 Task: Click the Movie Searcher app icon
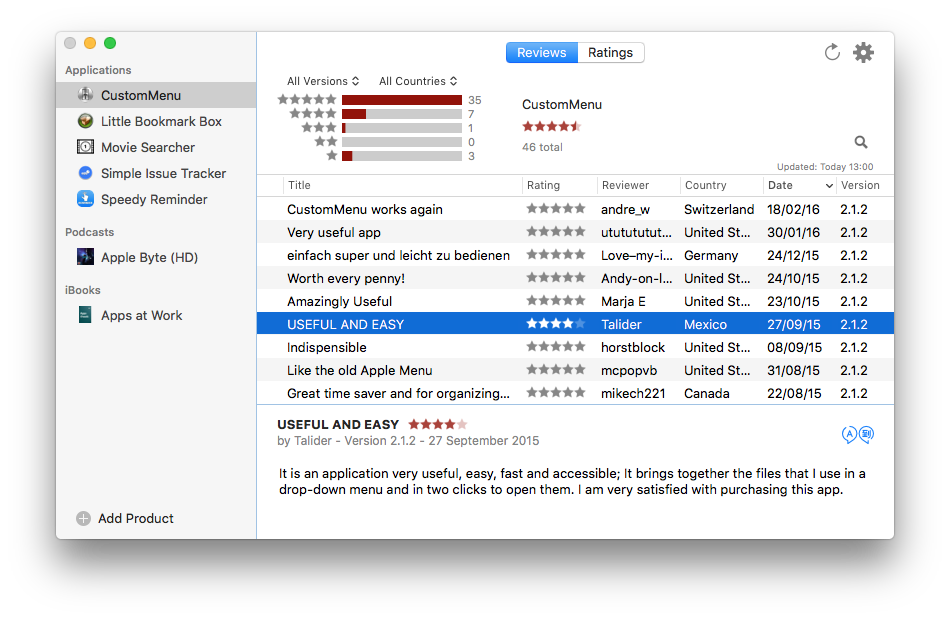pos(85,147)
